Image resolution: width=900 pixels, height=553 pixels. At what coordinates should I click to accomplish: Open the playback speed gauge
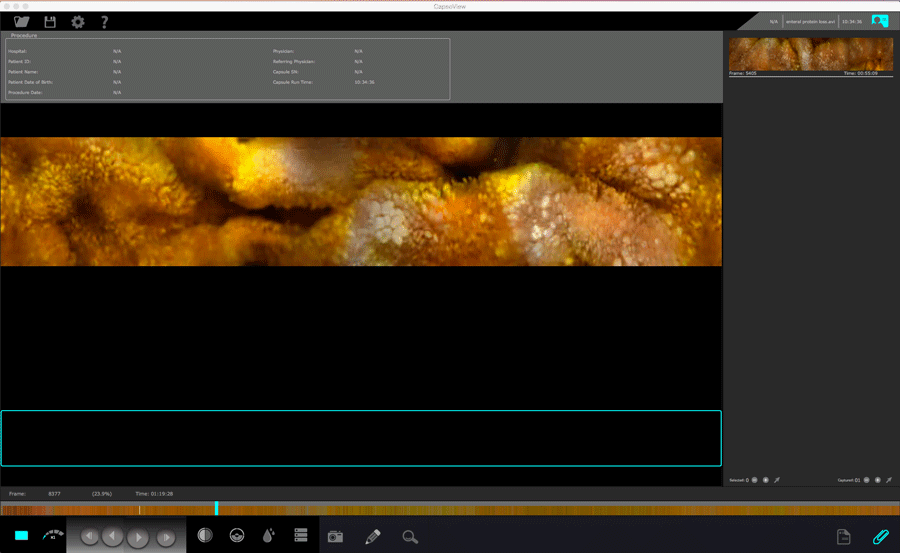[x=52, y=536]
